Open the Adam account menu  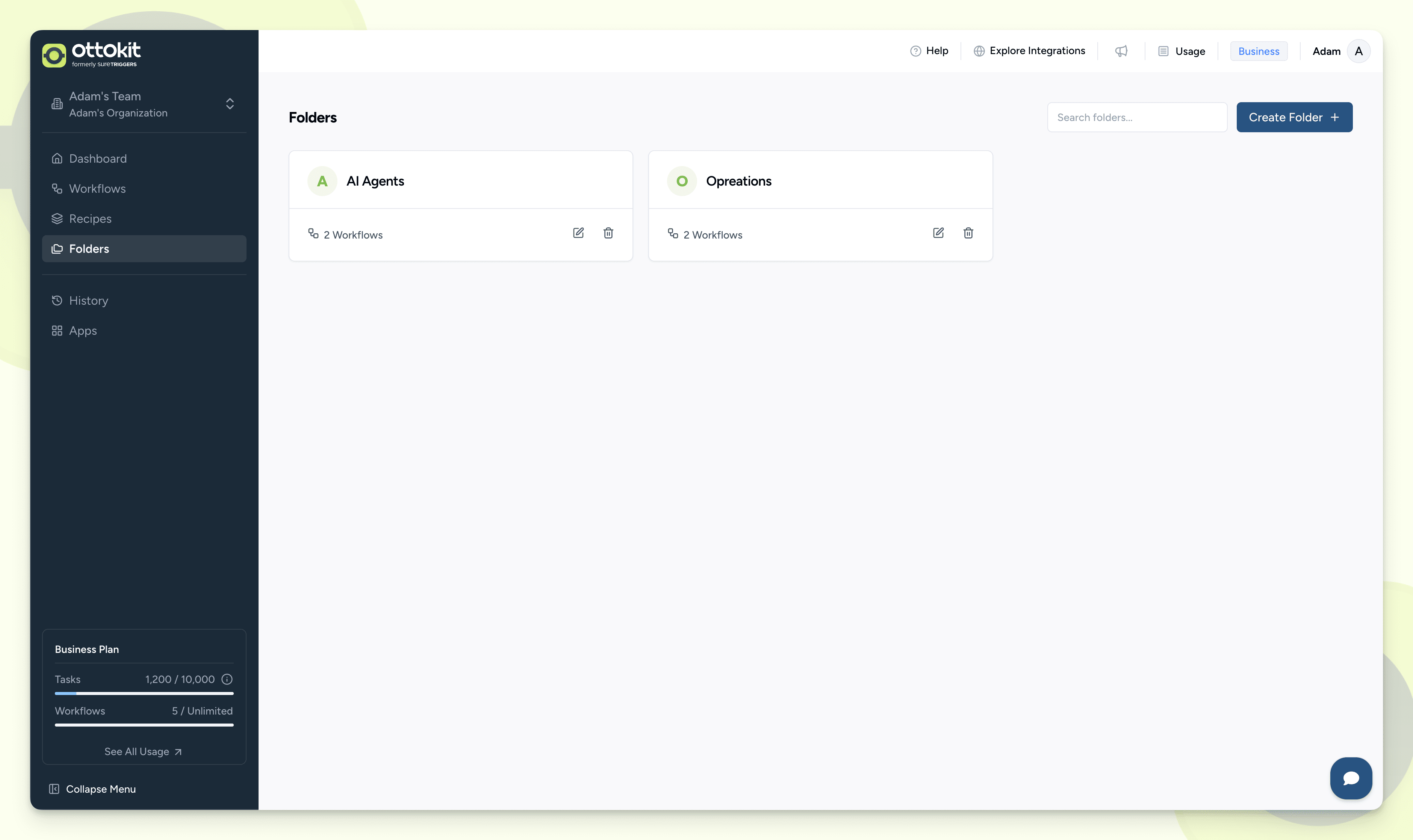1327,51
